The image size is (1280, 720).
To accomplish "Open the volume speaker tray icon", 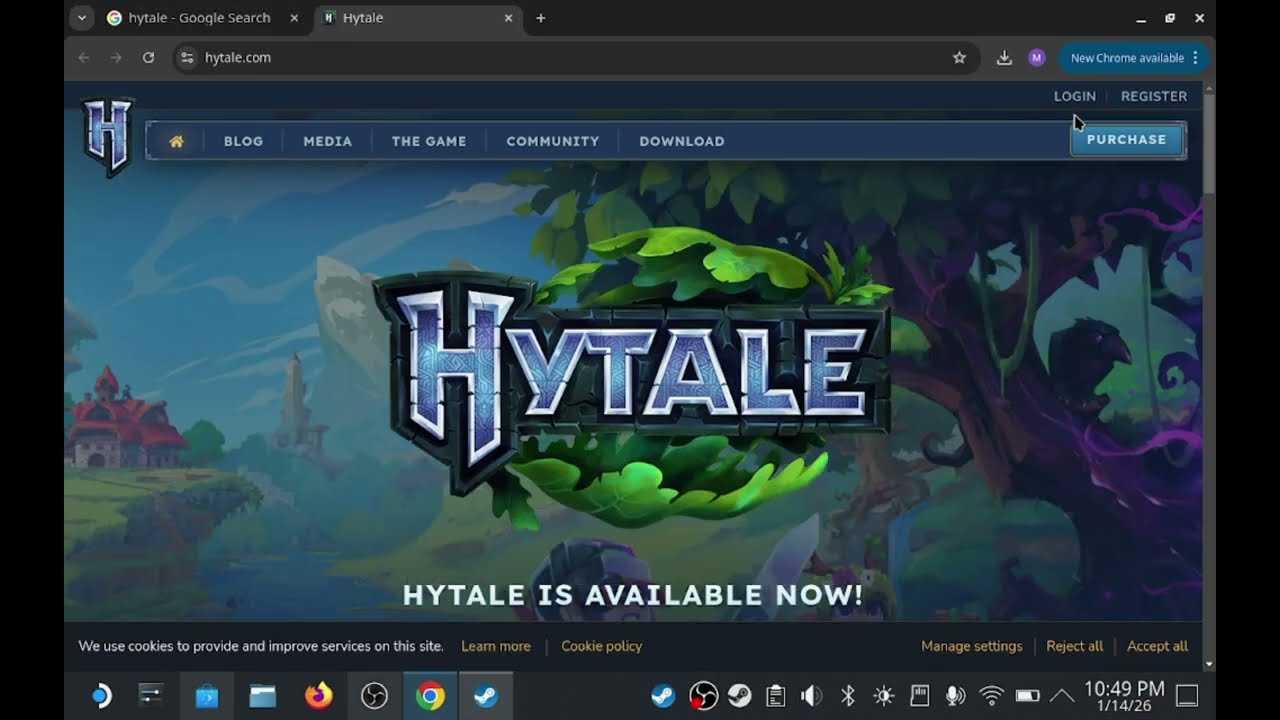I will tap(812, 695).
